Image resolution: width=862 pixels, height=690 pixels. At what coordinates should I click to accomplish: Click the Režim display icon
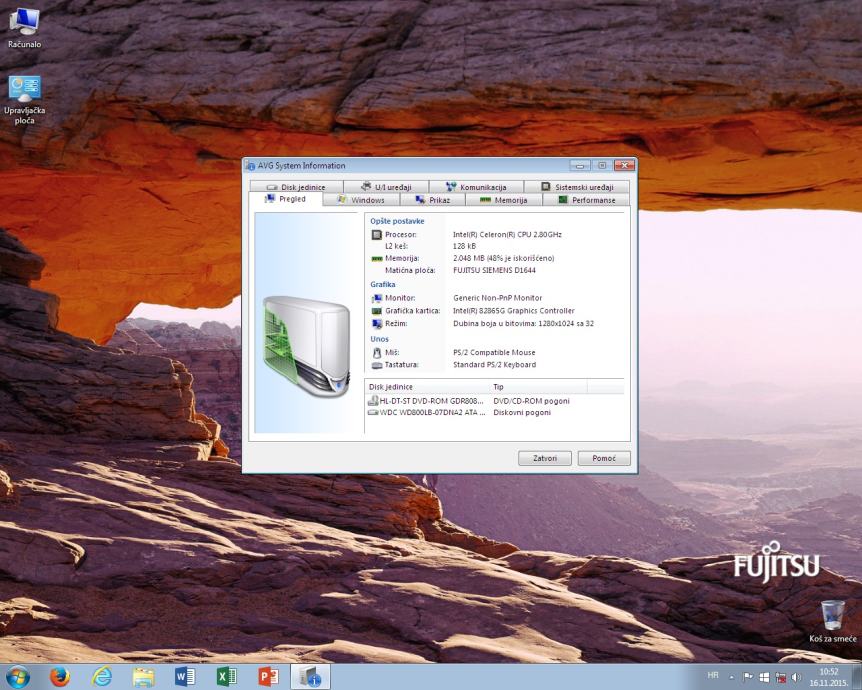377,324
